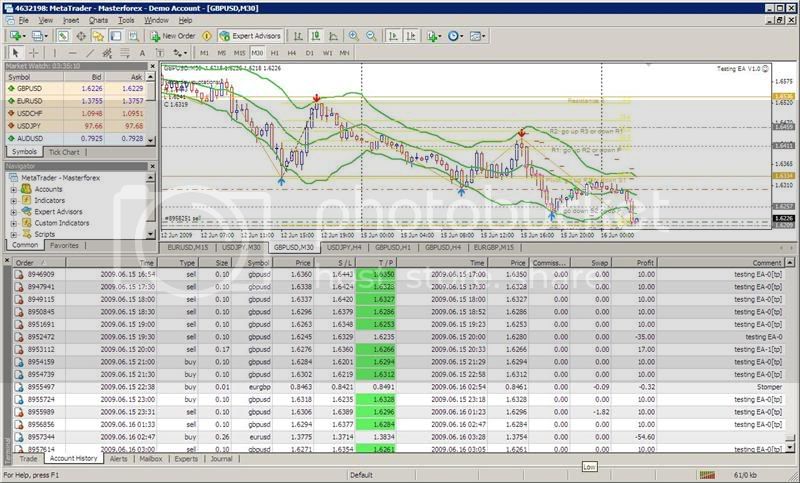800x483 pixels.
Task: Click the New Order button
Action: tap(172, 36)
